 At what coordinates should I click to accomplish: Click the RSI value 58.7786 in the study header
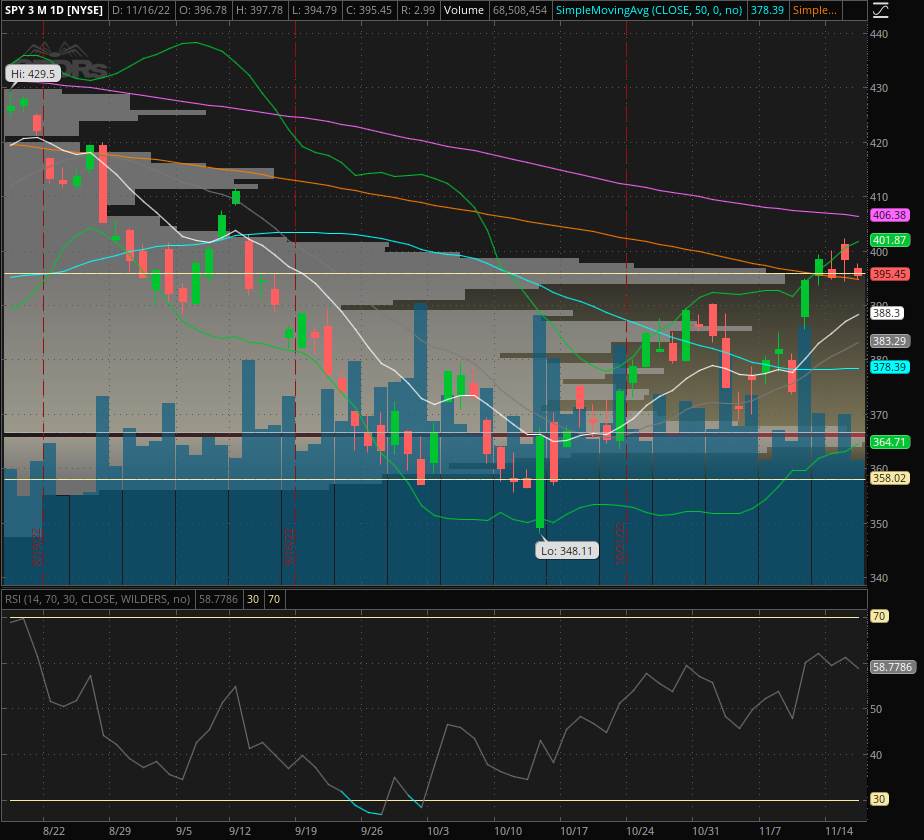pos(218,599)
